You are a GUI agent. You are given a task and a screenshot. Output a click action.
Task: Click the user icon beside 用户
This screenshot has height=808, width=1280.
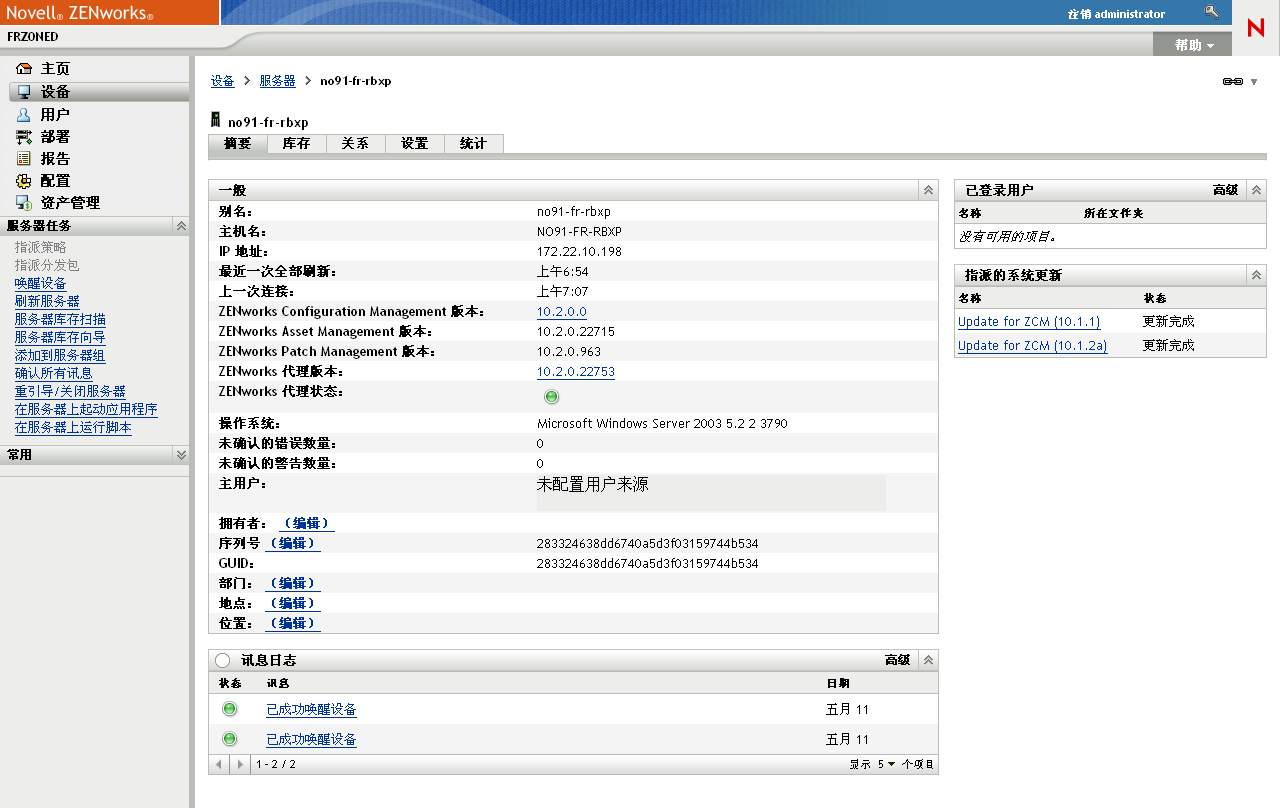tap(24, 115)
